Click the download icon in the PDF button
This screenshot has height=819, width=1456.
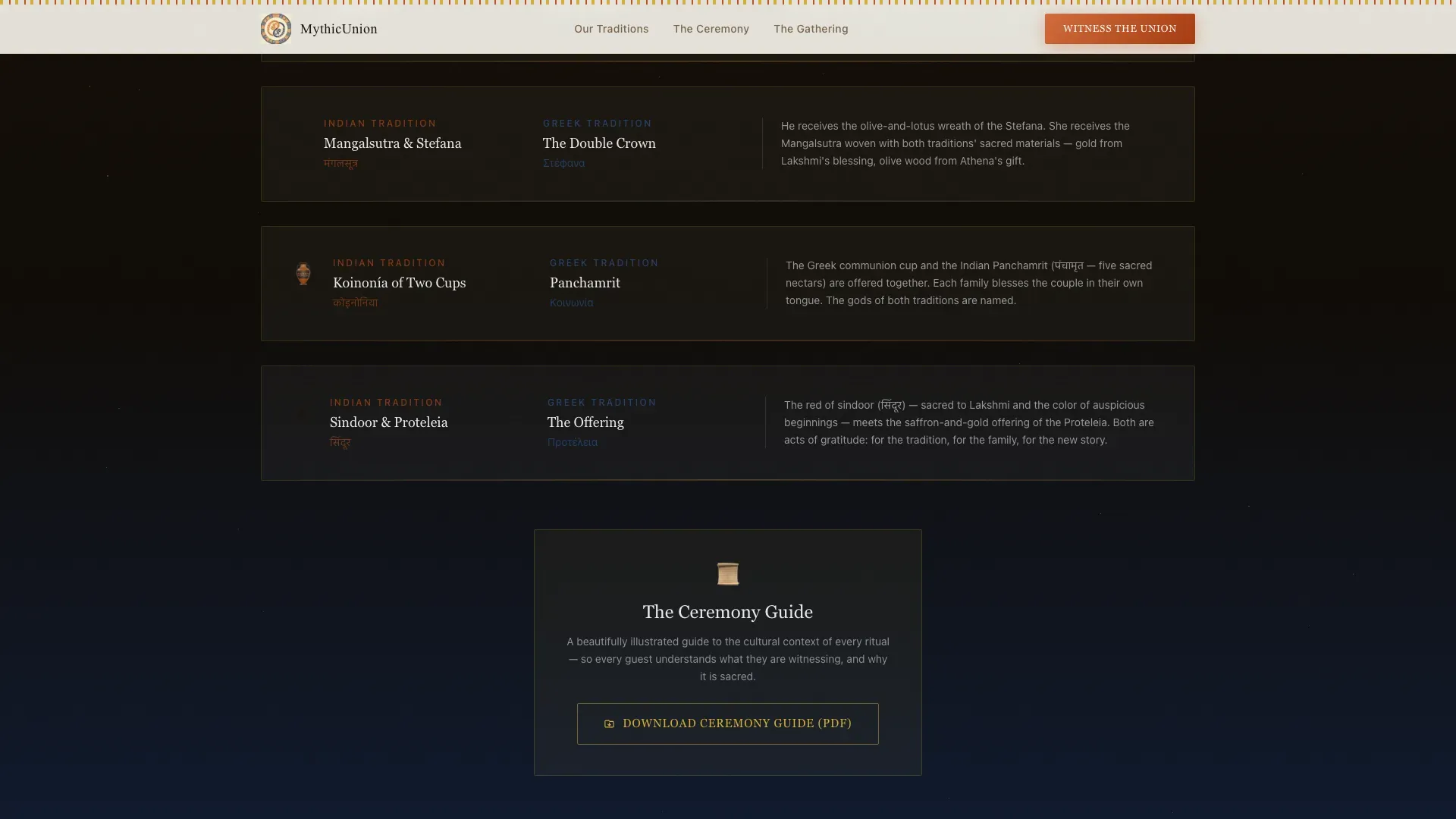coord(609,724)
